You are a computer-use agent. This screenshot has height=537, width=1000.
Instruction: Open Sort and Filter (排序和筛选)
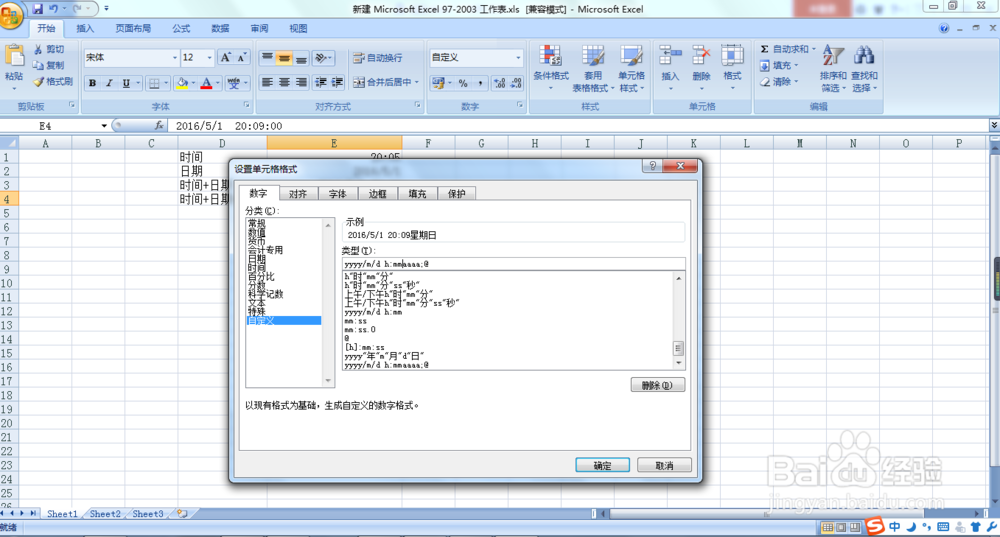click(834, 68)
